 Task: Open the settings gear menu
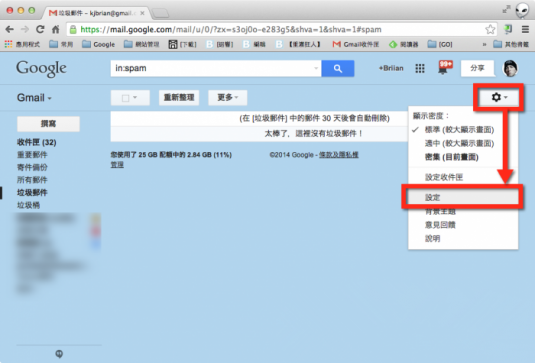499,98
